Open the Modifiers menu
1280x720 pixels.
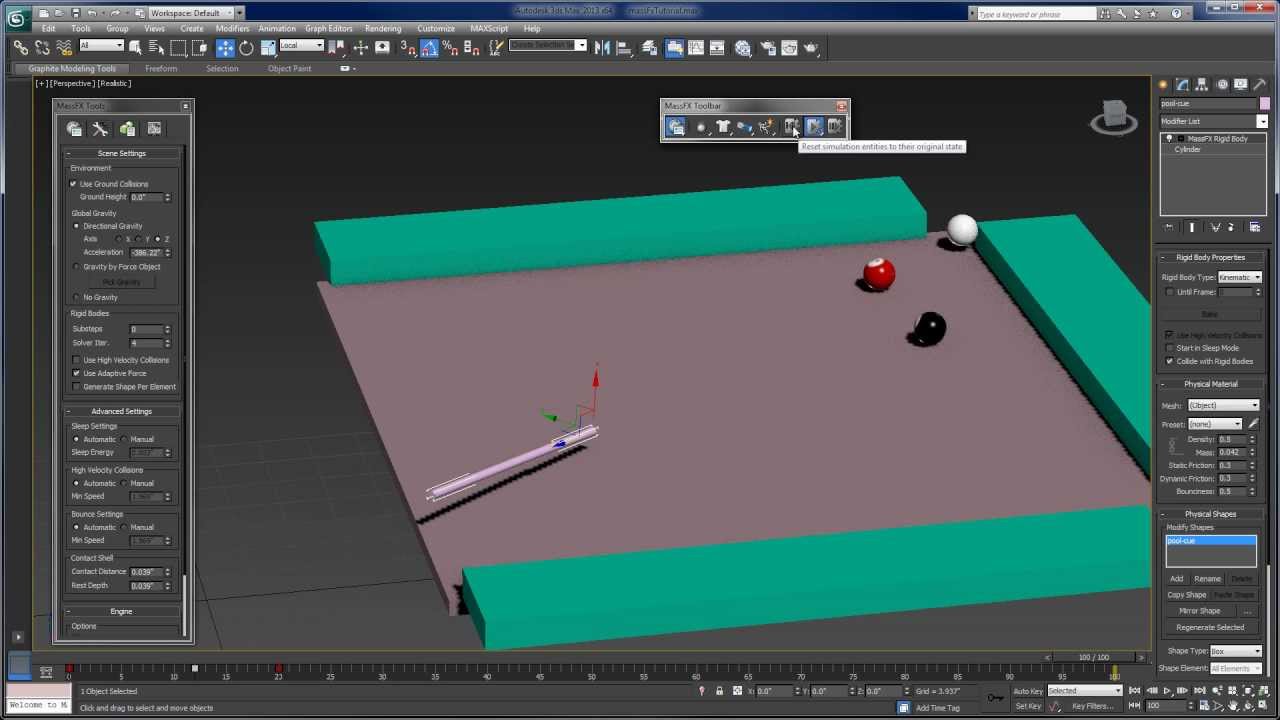pos(232,28)
